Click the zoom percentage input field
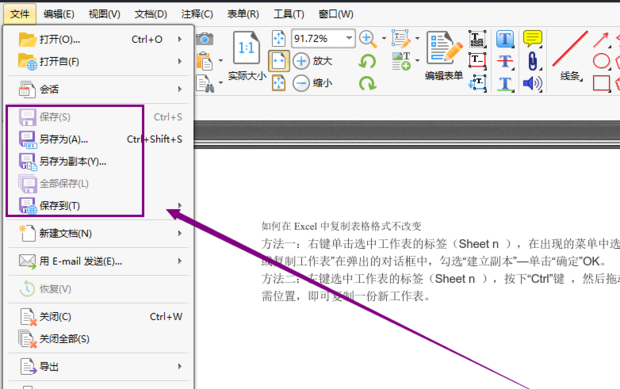 pos(318,38)
